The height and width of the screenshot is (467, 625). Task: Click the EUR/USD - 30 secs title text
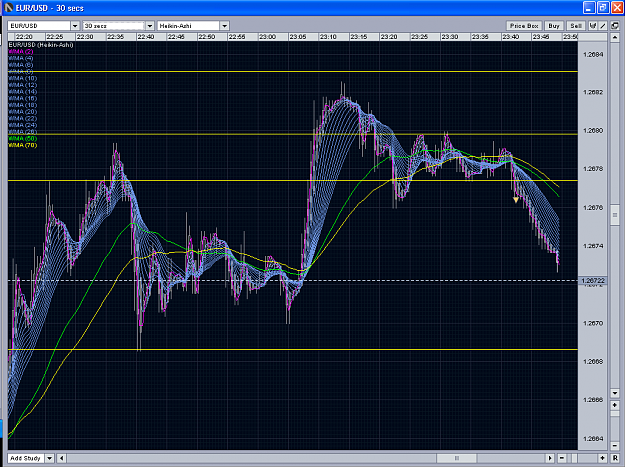(50, 8)
